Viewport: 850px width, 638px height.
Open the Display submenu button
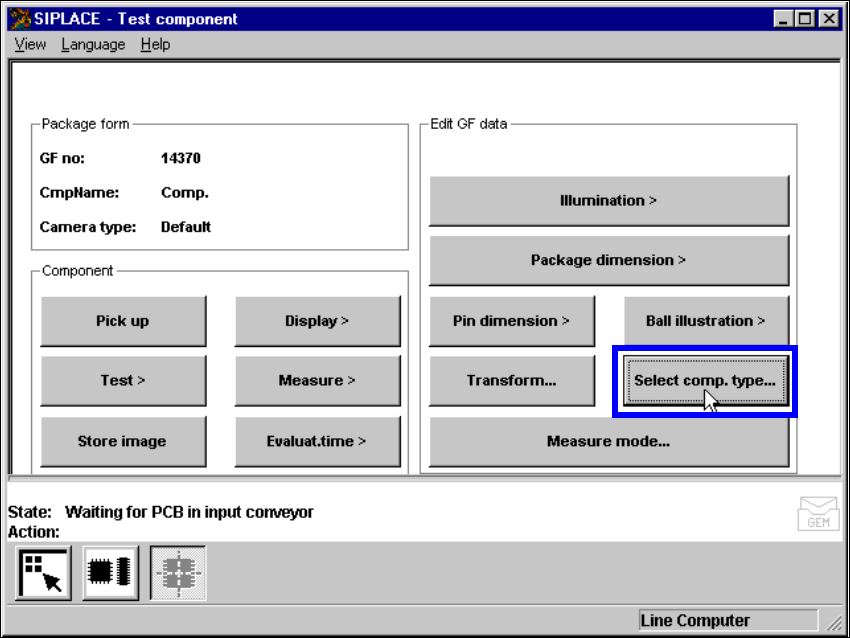(318, 321)
